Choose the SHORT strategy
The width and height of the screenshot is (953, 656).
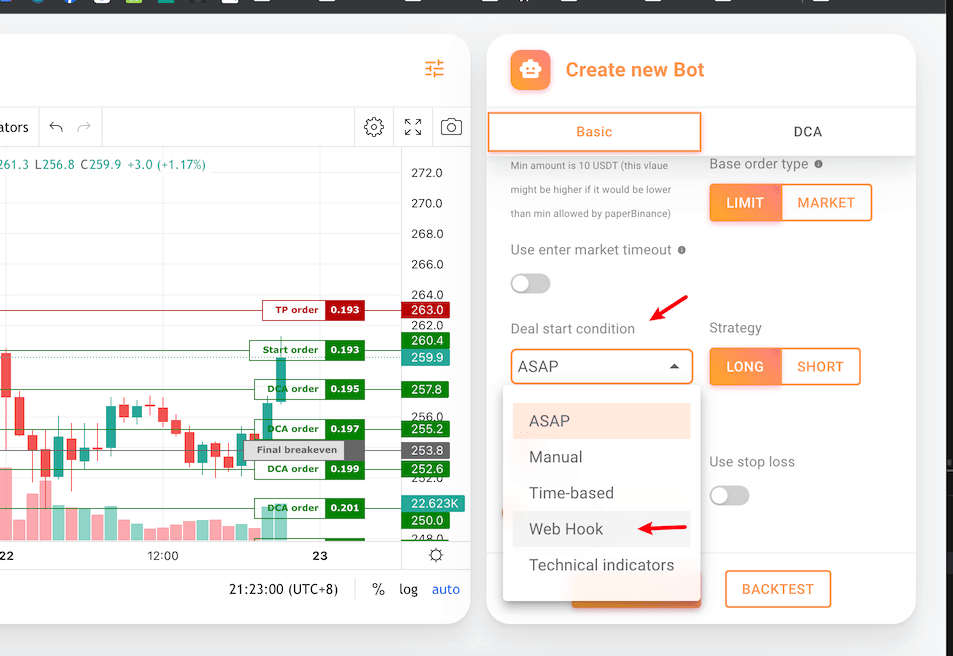pos(820,367)
